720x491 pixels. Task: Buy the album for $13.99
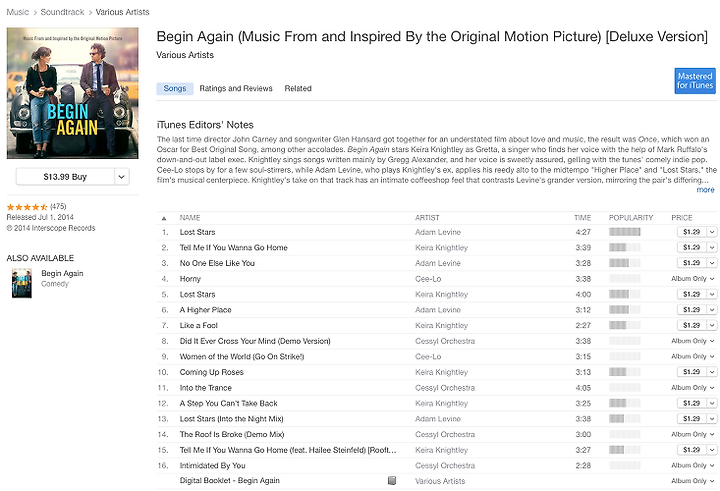point(65,177)
